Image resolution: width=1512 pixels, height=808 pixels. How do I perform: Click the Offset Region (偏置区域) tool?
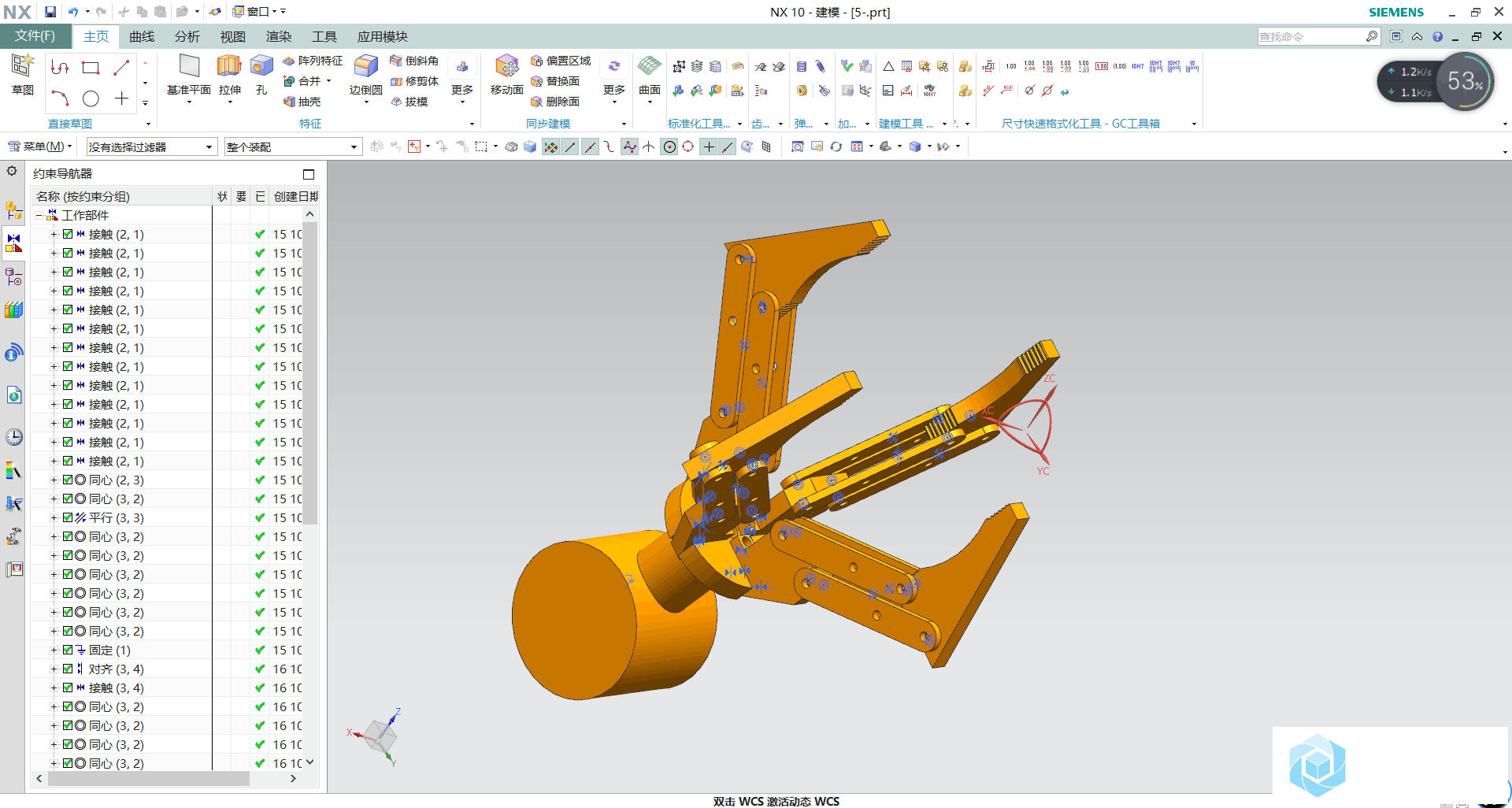561,61
